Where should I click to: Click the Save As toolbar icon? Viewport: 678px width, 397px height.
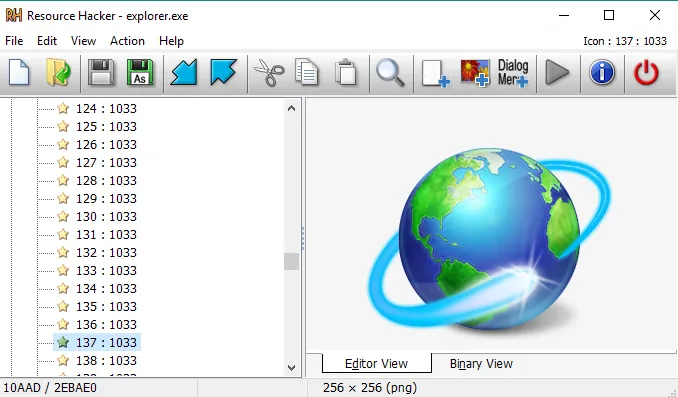coord(140,73)
